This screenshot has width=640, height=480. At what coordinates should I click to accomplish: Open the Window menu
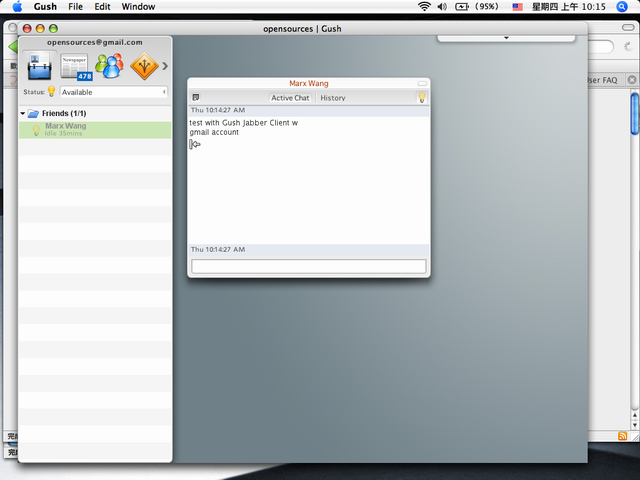pyautogui.click(x=138, y=7)
